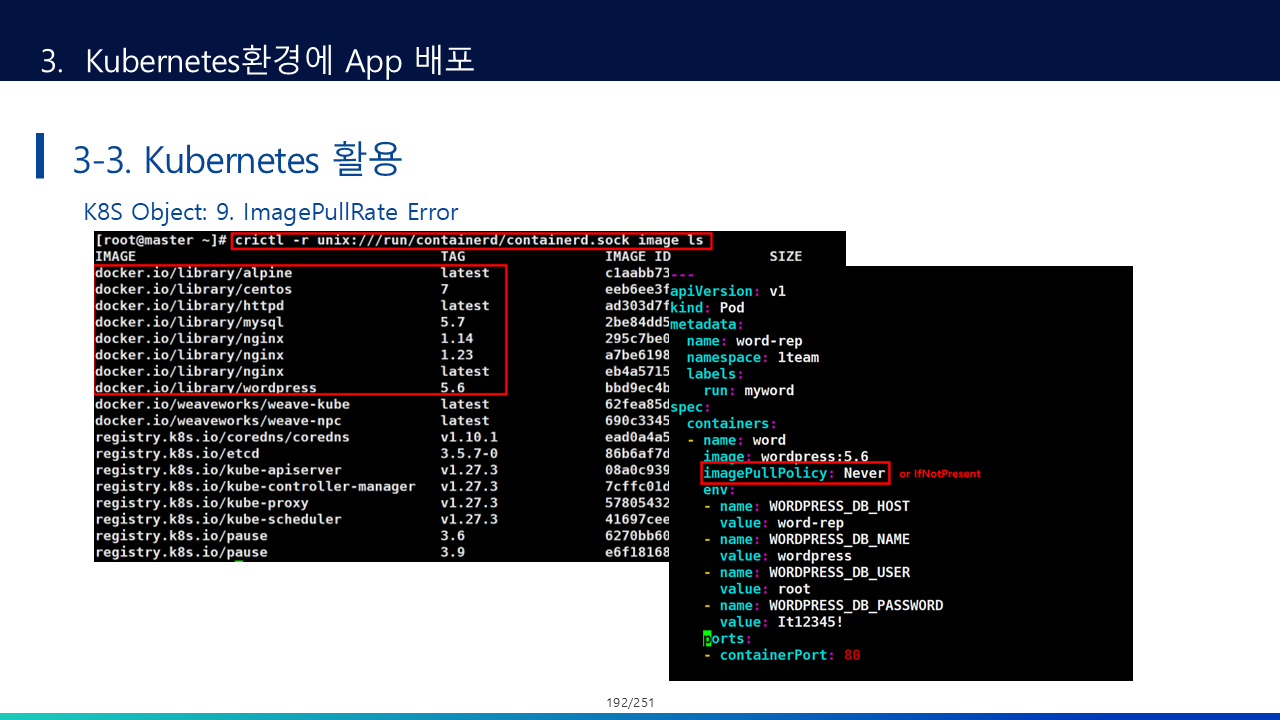
Task: Click the YAML line "run: myword"
Action: tap(749, 390)
